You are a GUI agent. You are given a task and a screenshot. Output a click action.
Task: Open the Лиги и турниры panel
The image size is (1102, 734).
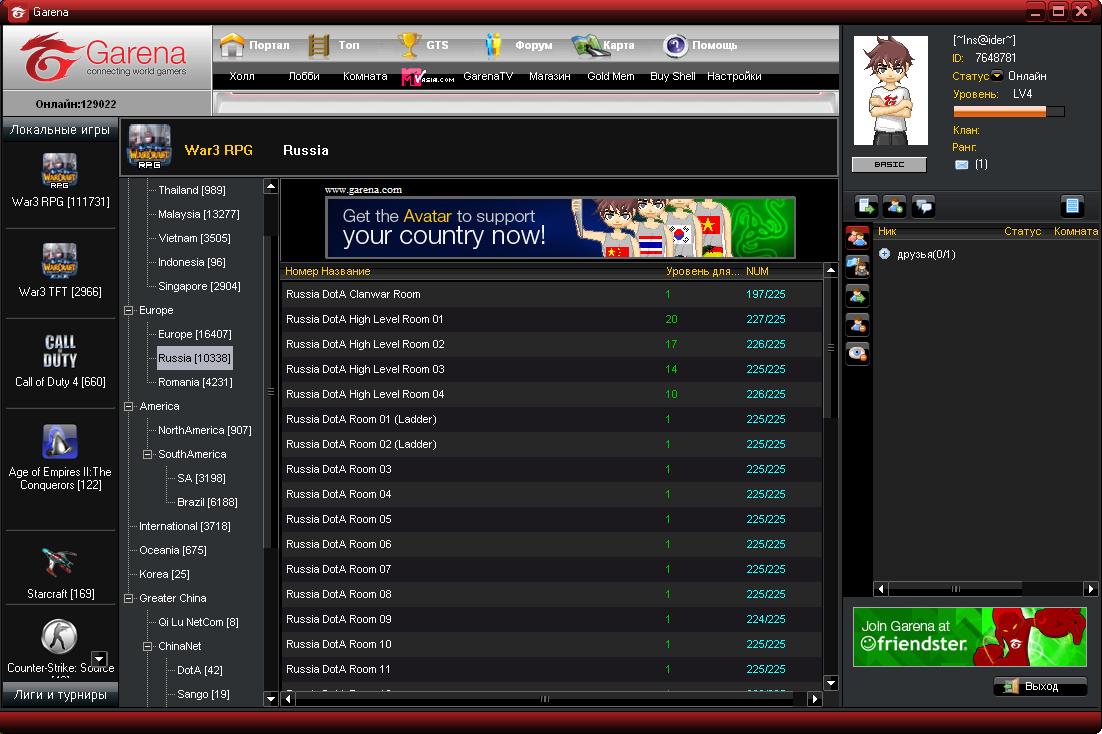60,695
